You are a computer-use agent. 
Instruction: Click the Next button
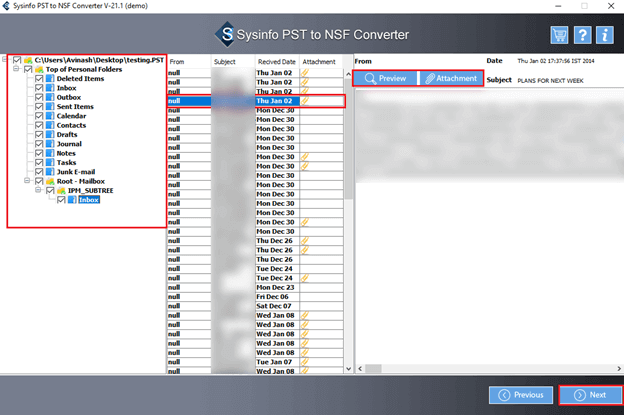tap(590, 395)
